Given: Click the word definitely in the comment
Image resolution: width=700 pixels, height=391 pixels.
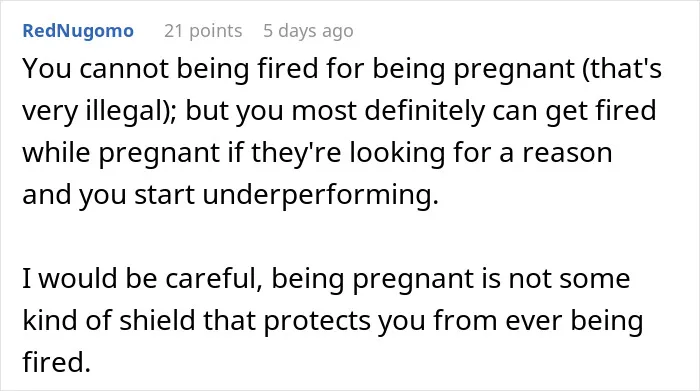Looking at the screenshot, I should click(425, 111).
